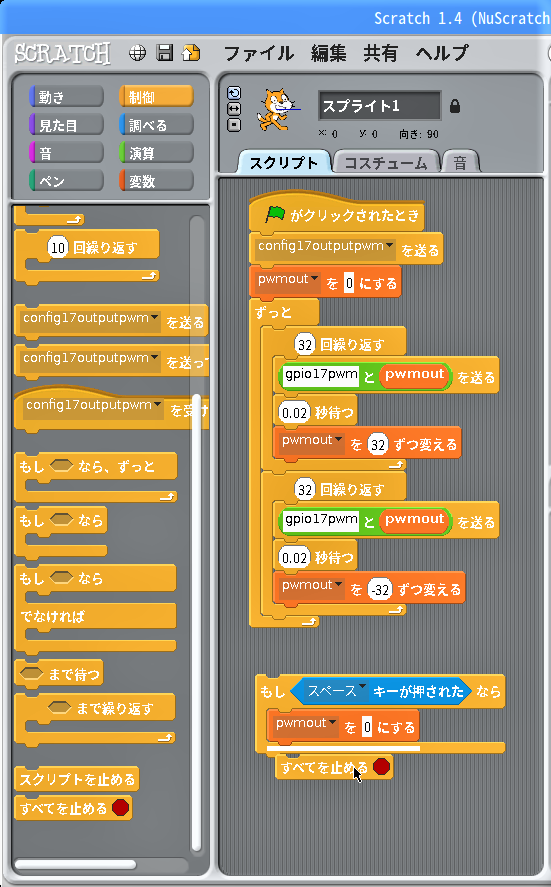
Task: Click the floppy disk save icon
Action: tap(165, 53)
